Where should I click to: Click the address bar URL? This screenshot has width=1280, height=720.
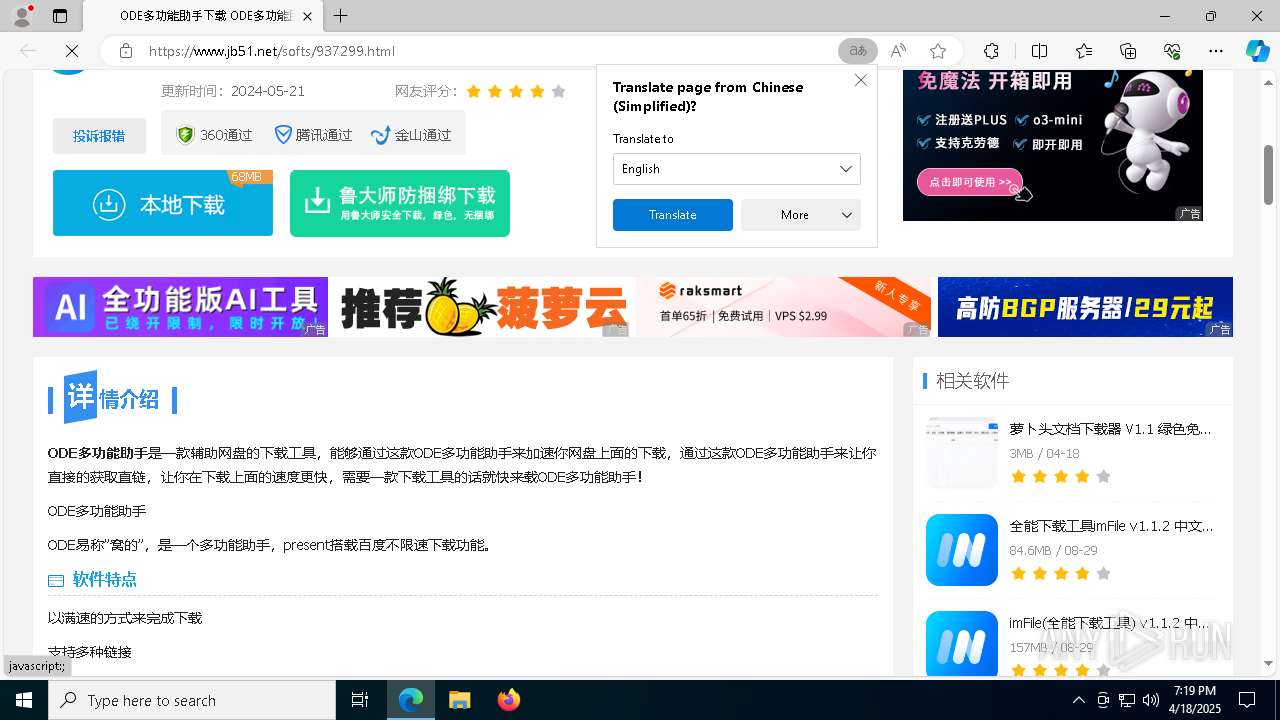click(272, 51)
